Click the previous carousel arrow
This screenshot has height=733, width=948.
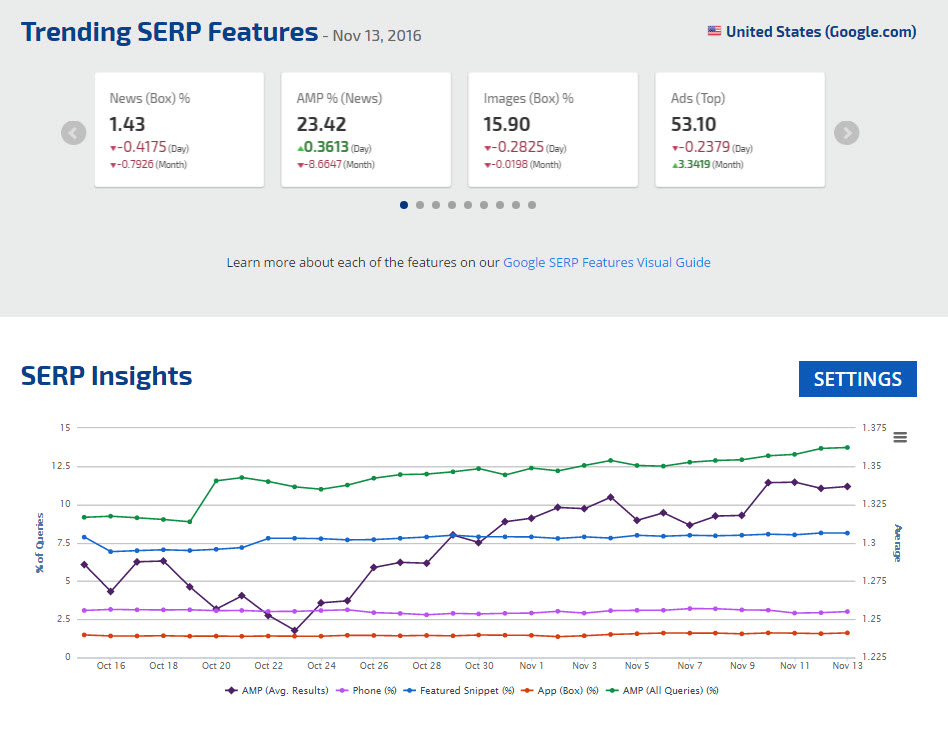[x=73, y=133]
